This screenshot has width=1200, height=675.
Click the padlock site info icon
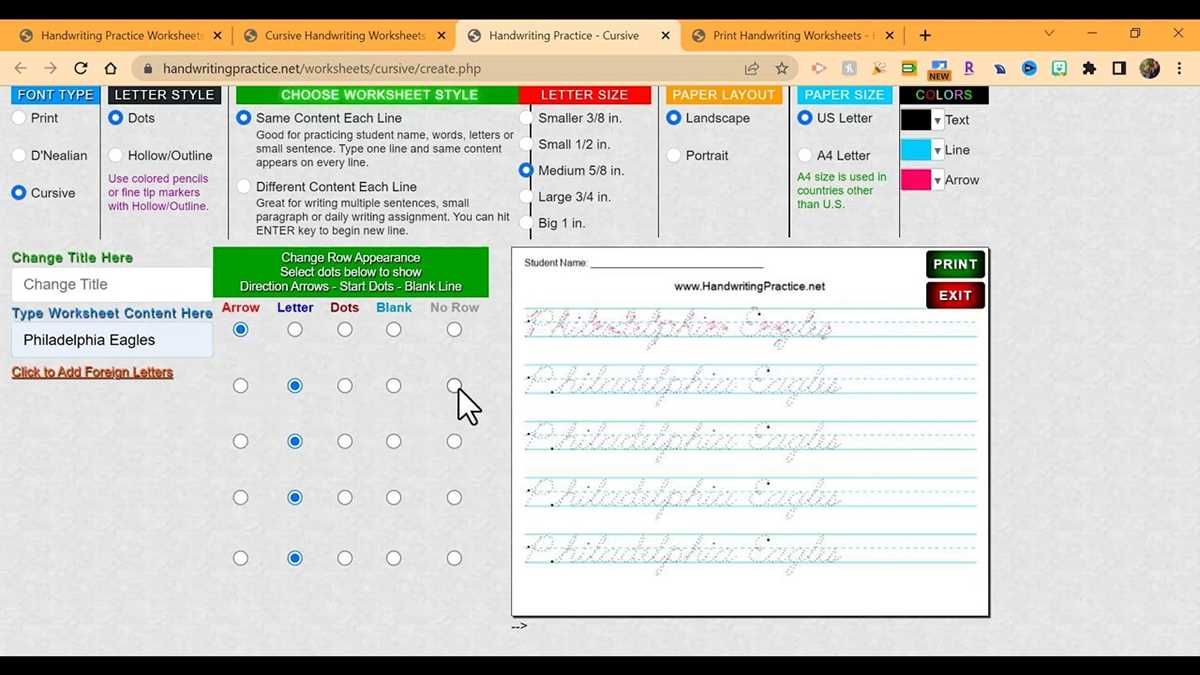pos(148,69)
